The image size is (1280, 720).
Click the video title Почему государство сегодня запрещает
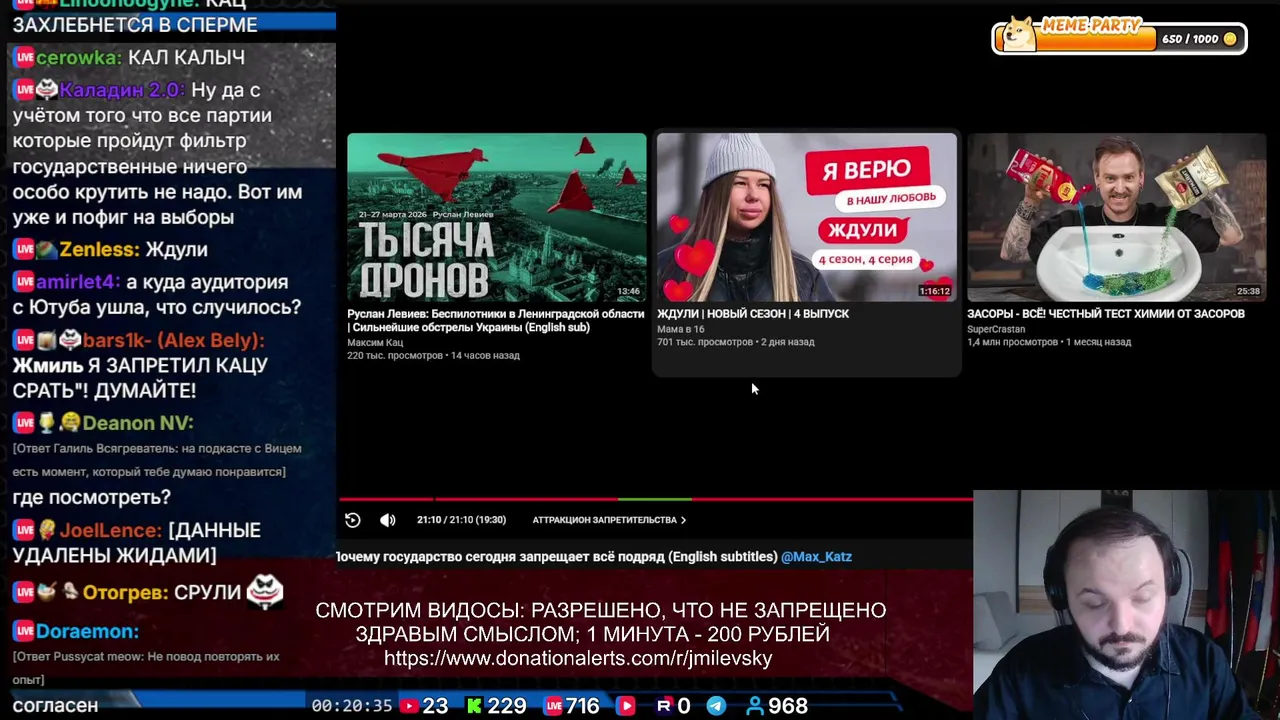[556, 557]
